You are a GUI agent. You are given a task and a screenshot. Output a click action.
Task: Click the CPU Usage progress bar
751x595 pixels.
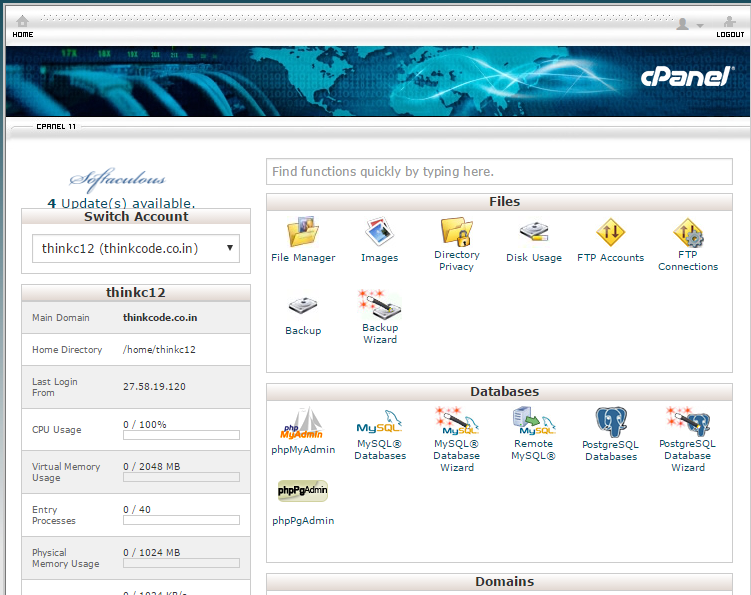pos(181,435)
